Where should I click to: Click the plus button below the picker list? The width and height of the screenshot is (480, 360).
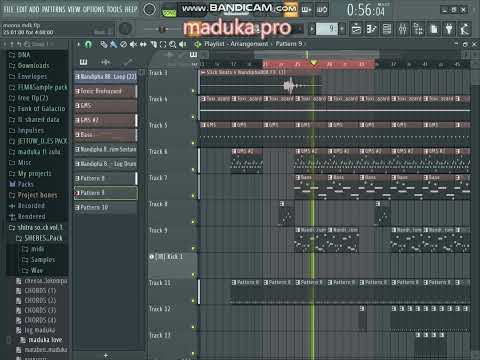point(106,355)
